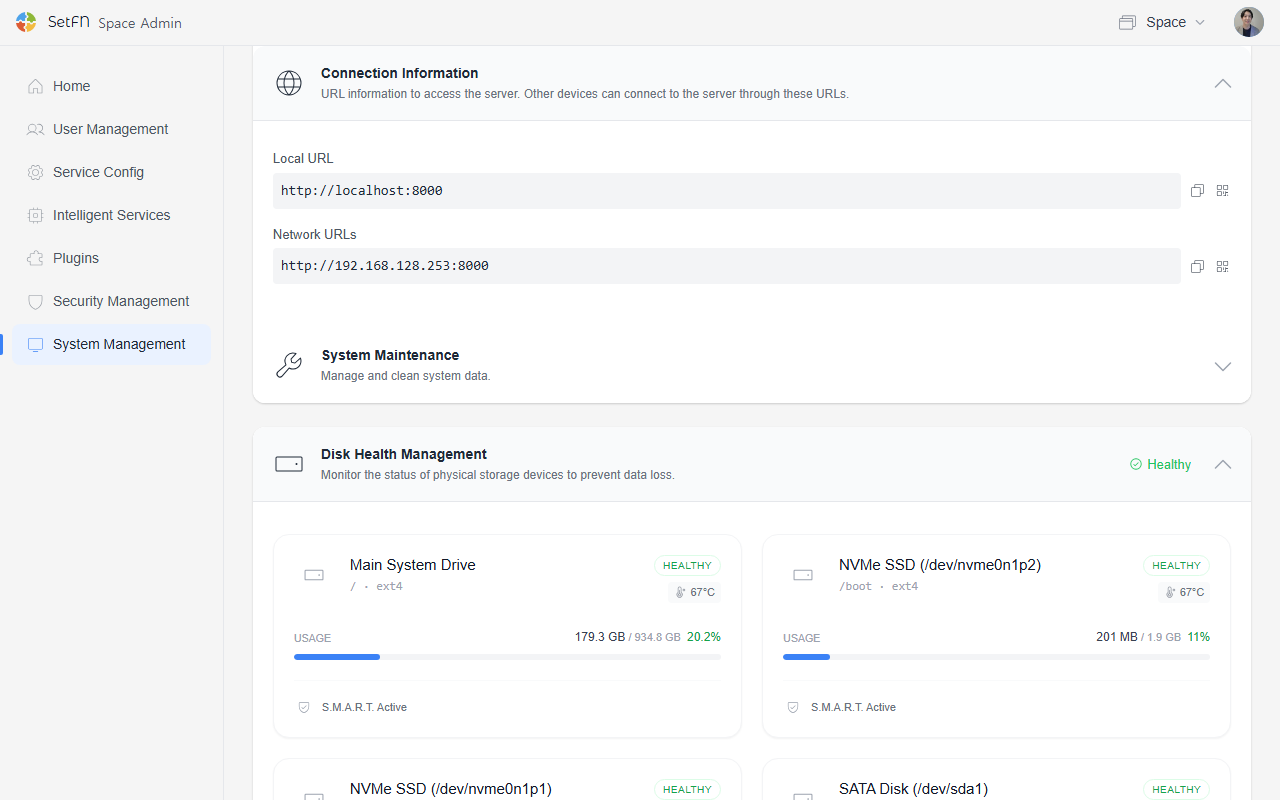The image size is (1280, 800).
Task: Click the Main System Drive card title
Action: [413, 565]
